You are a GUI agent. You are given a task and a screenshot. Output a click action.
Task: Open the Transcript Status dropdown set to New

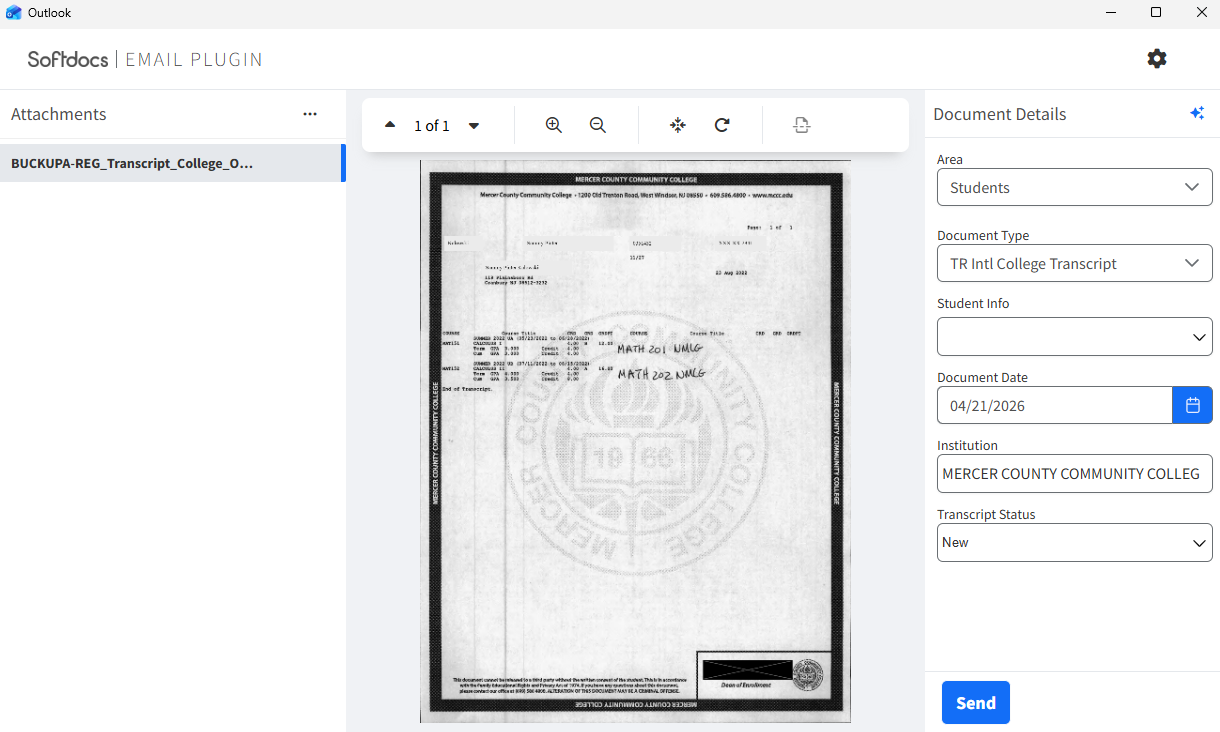[1074, 542]
